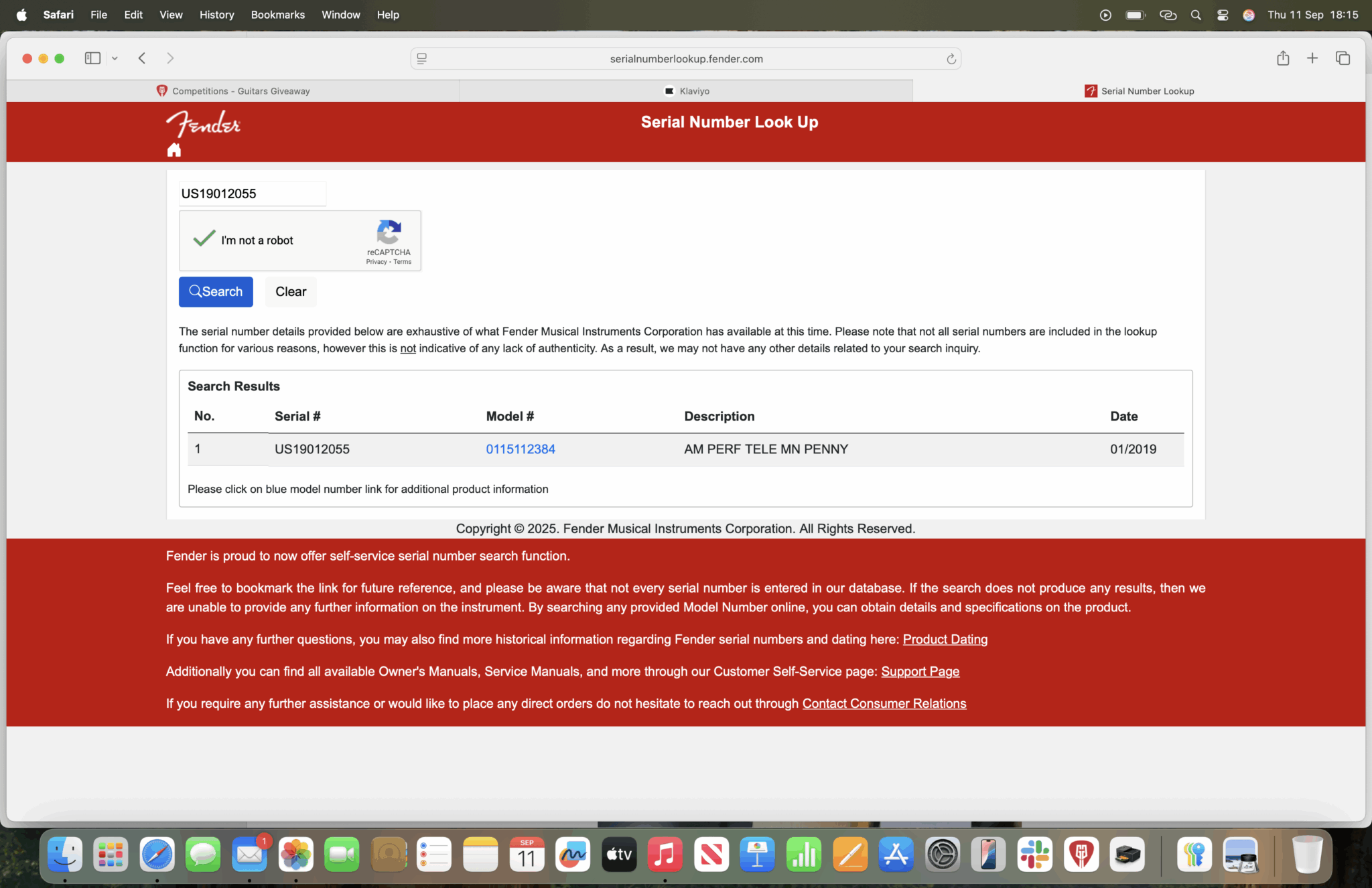Screen dimensions: 1372x888
Task: Open the Trash in the Dock
Action: tap(1307, 855)
